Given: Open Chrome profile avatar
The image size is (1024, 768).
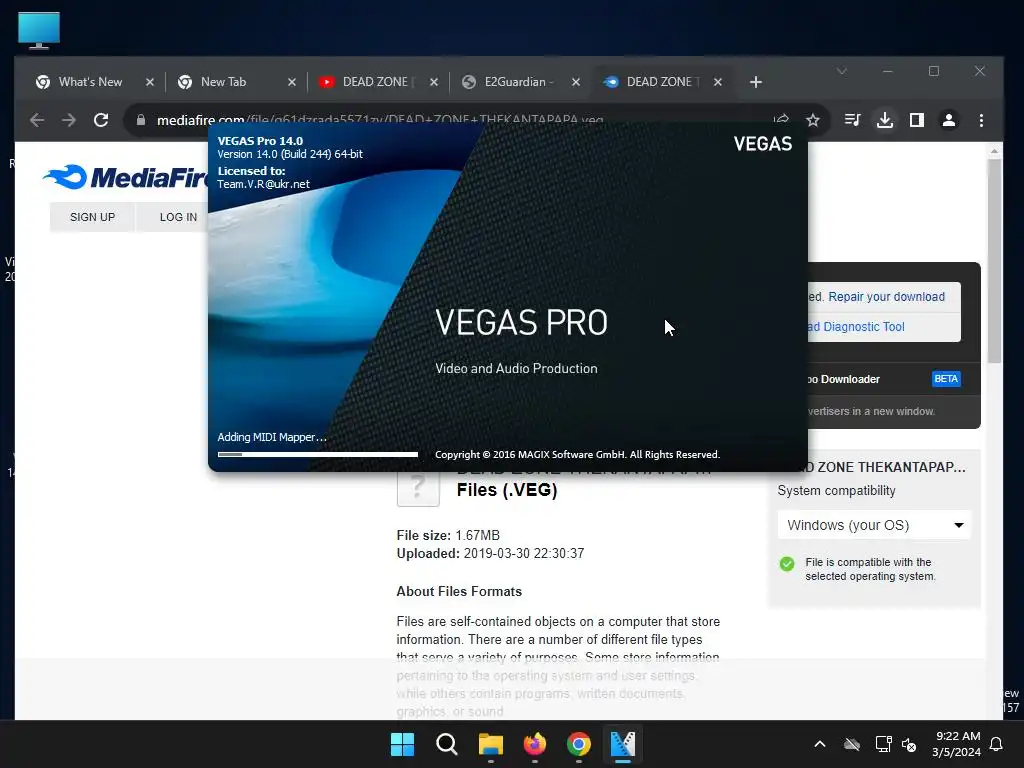Looking at the screenshot, I should coord(949,120).
